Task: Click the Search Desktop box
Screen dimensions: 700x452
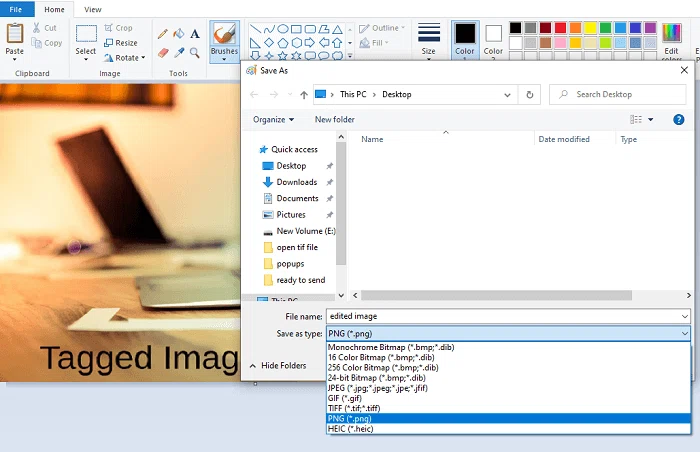Action: click(618, 95)
